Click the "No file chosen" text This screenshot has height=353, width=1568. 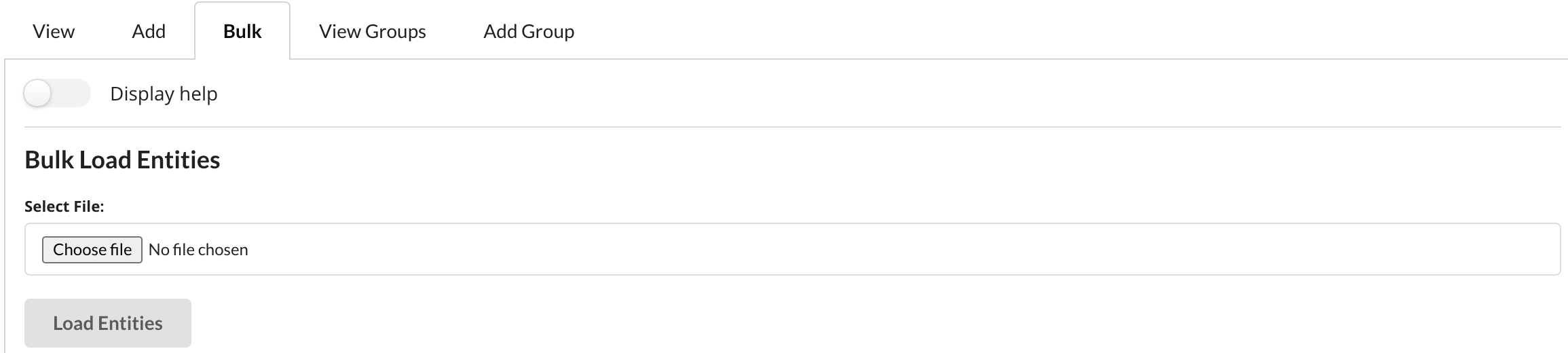[198, 250]
